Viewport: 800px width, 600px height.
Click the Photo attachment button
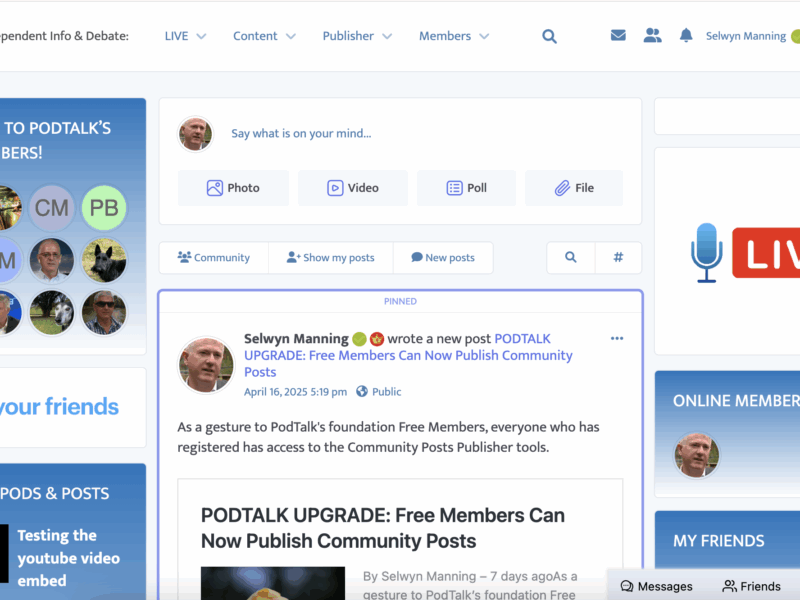coord(233,188)
